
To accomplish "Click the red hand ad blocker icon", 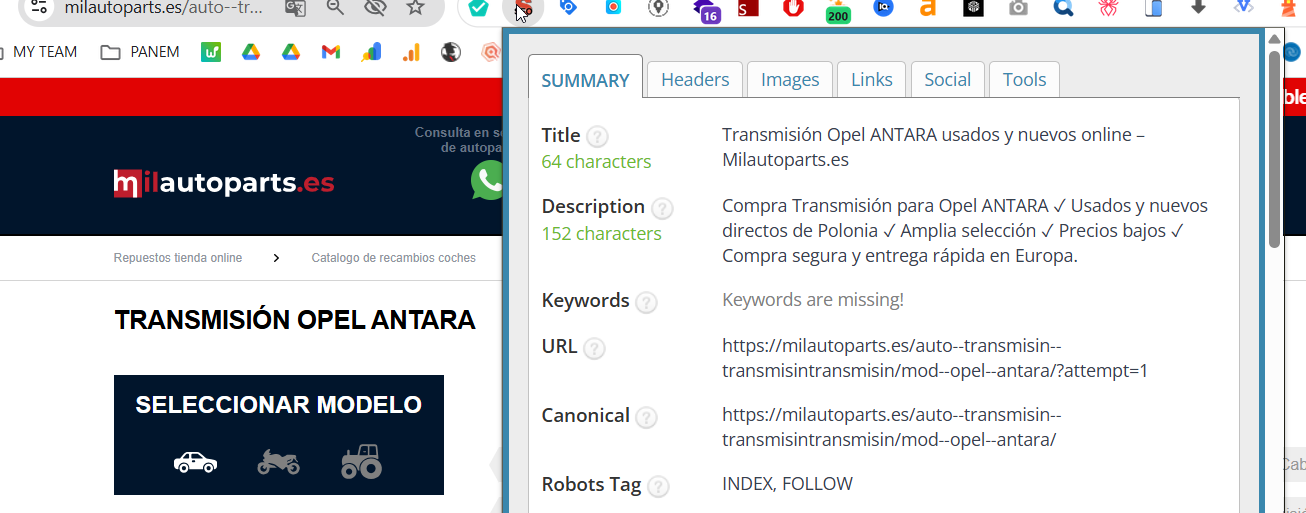I will [x=793, y=8].
